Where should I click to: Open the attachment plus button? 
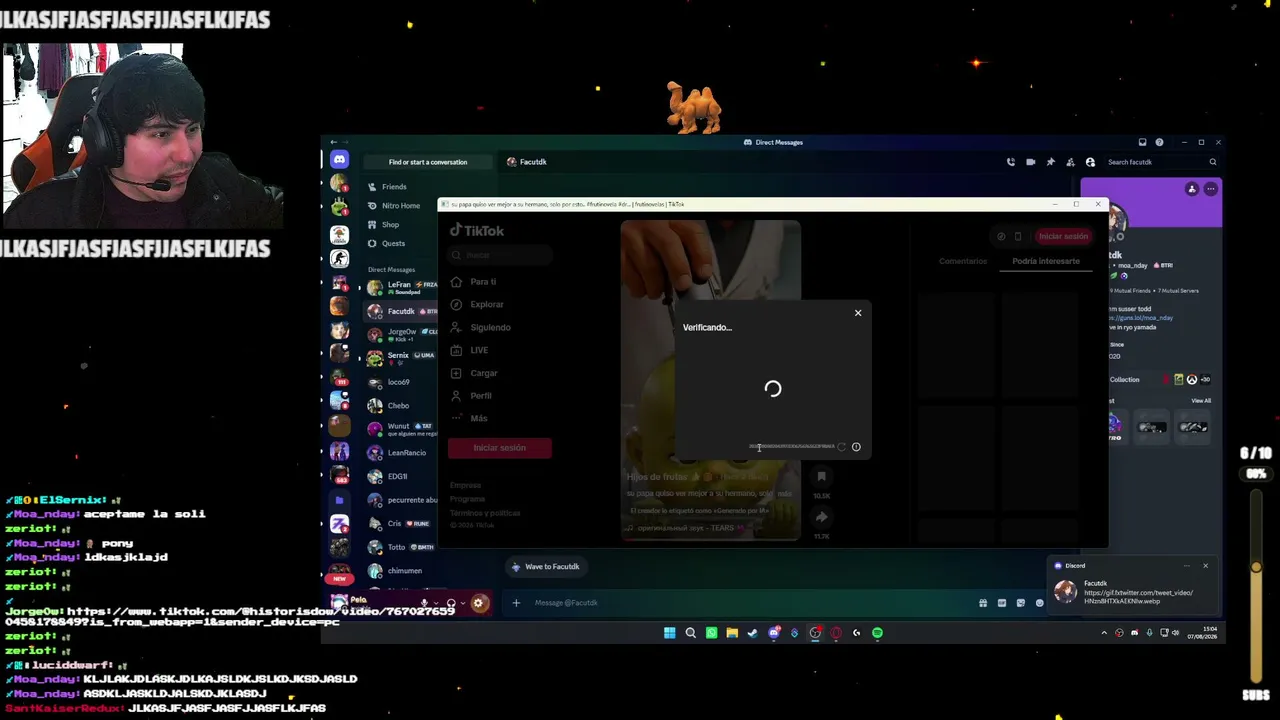click(516, 603)
